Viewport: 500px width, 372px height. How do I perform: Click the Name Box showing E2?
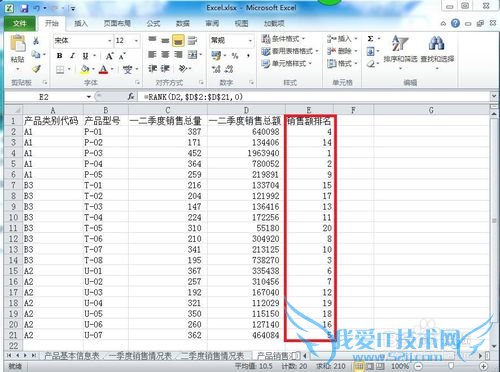click(x=44, y=97)
